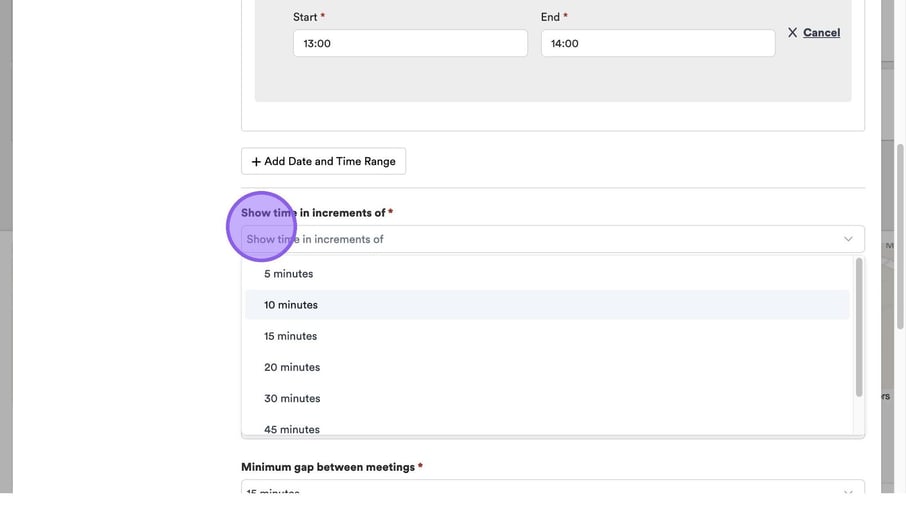This screenshot has width=906, height=506.
Task: Click the Cancel link
Action: point(821,33)
